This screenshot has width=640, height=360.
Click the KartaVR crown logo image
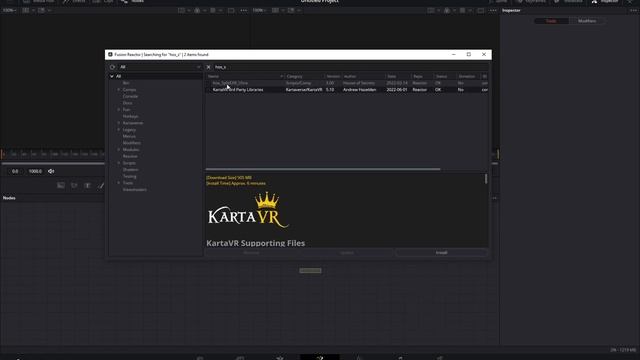click(x=248, y=210)
